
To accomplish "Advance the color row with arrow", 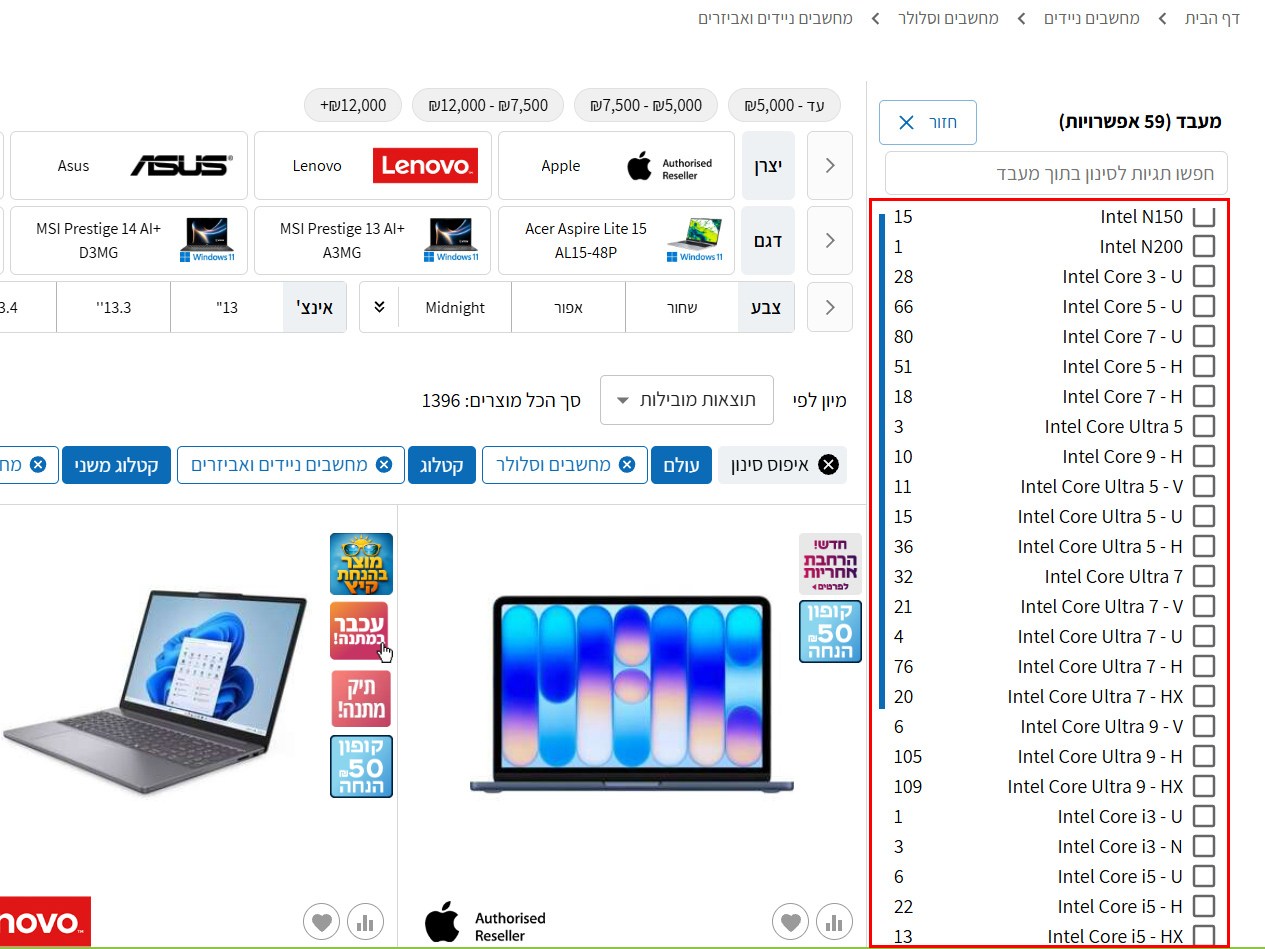I will [x=830, y=307].
